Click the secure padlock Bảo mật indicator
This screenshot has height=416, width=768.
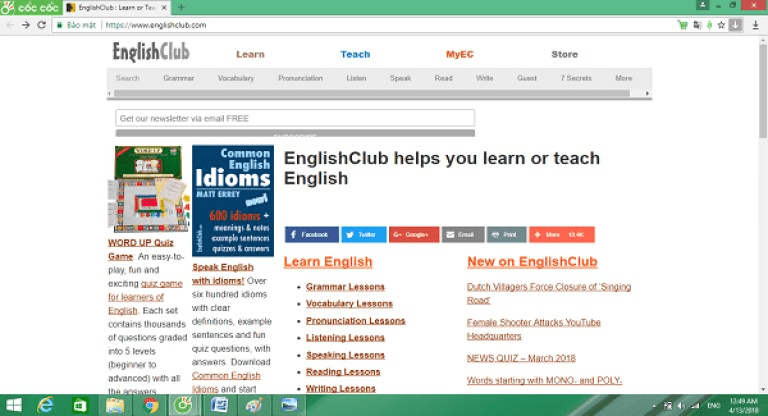point(76,25)
